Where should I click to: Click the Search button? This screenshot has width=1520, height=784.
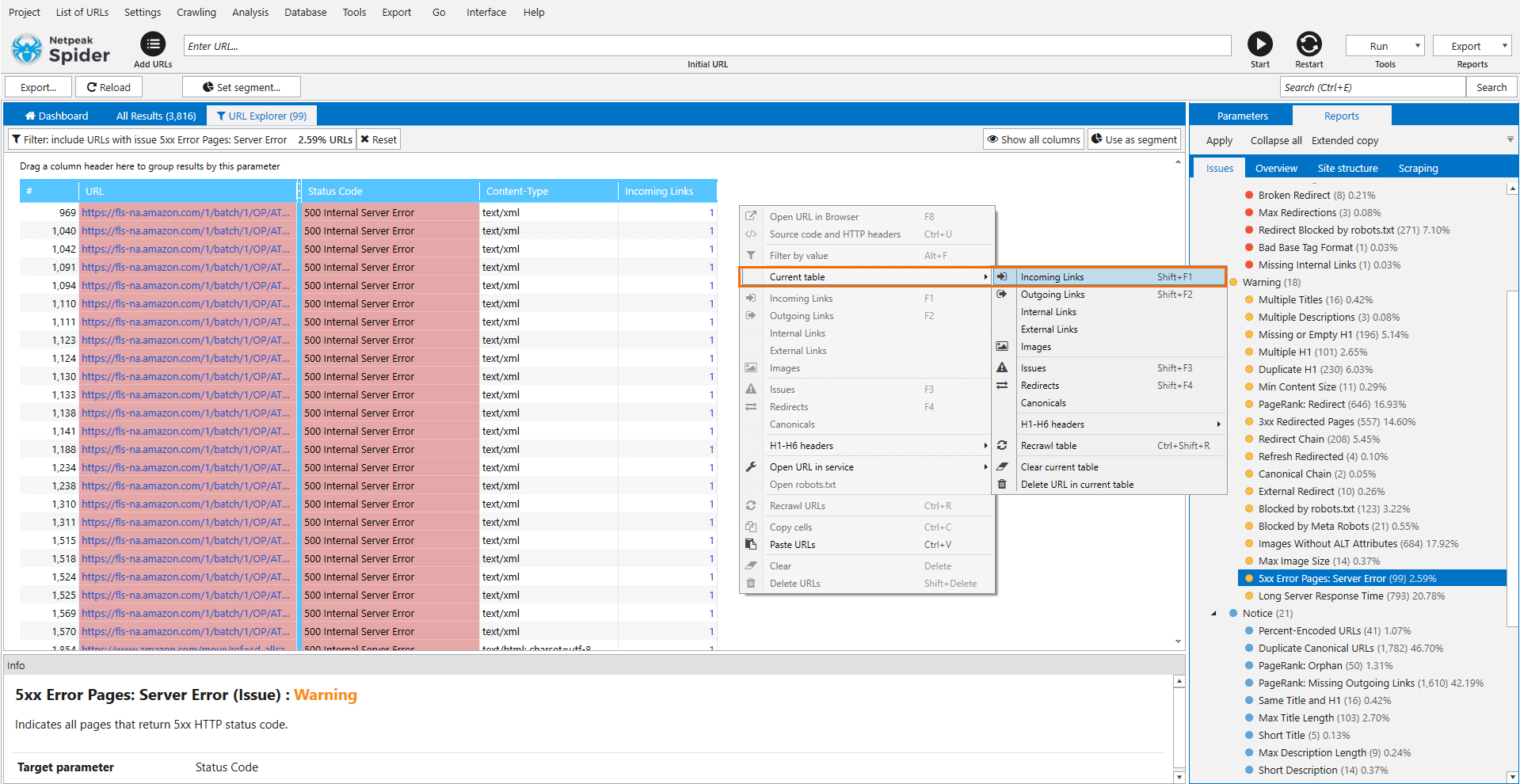pos(1491,86)
